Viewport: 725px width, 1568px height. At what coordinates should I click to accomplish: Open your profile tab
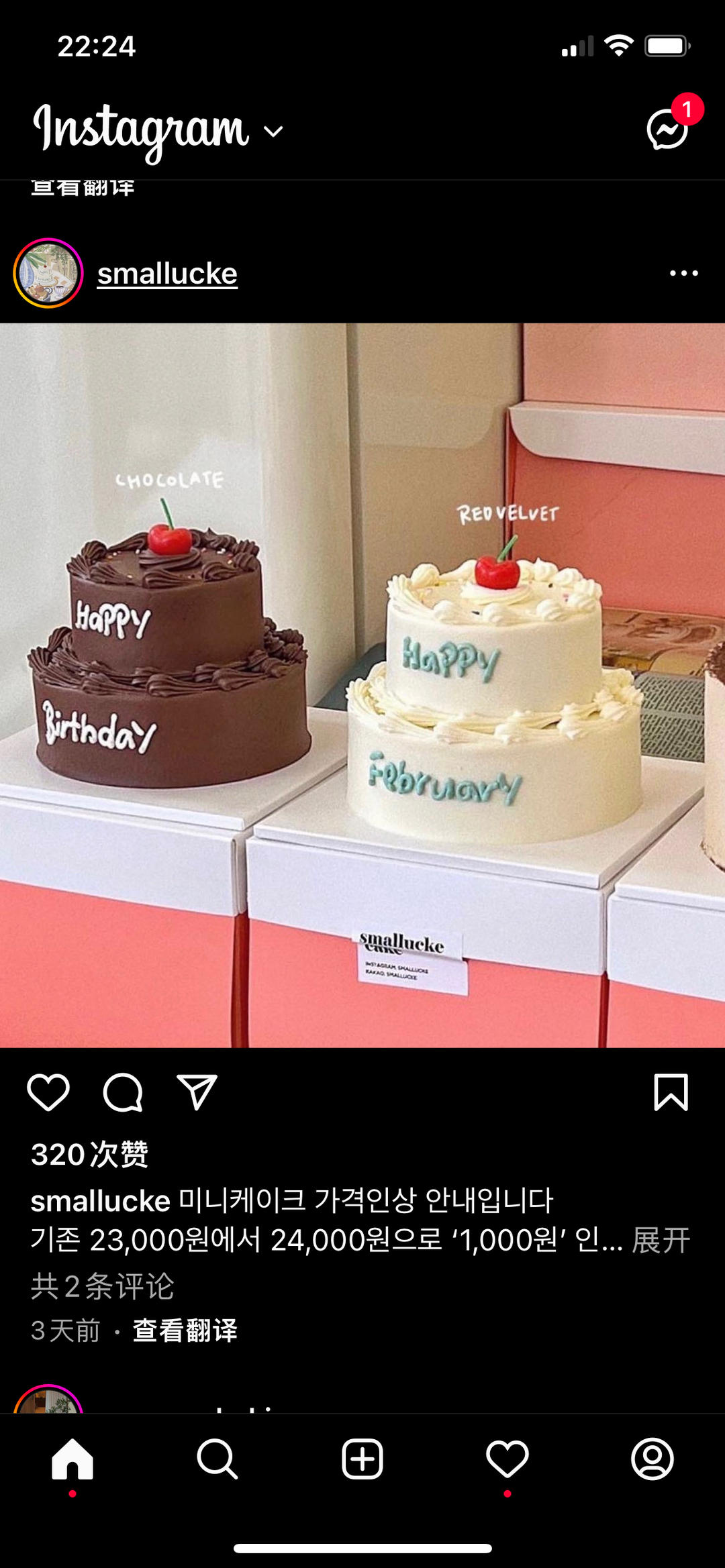(x=652, y=1459)
